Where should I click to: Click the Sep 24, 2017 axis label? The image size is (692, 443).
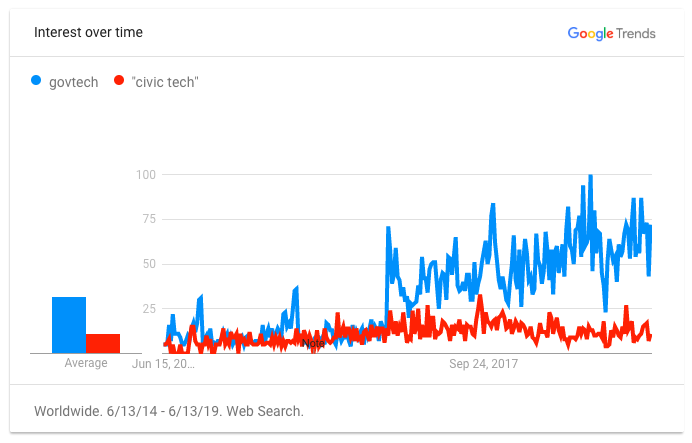(486, 363)
